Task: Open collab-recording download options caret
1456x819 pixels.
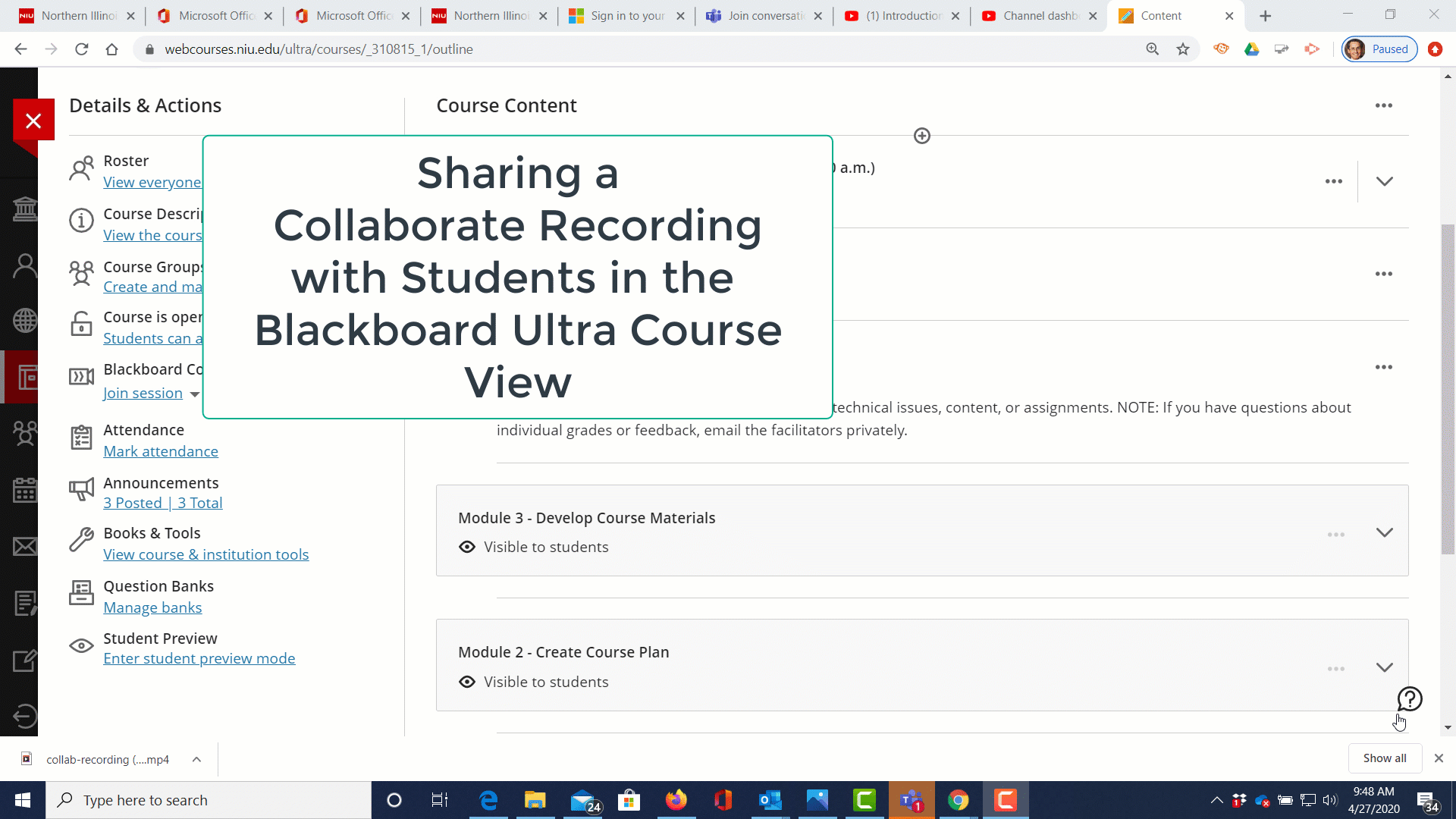Action: (196, 759)
